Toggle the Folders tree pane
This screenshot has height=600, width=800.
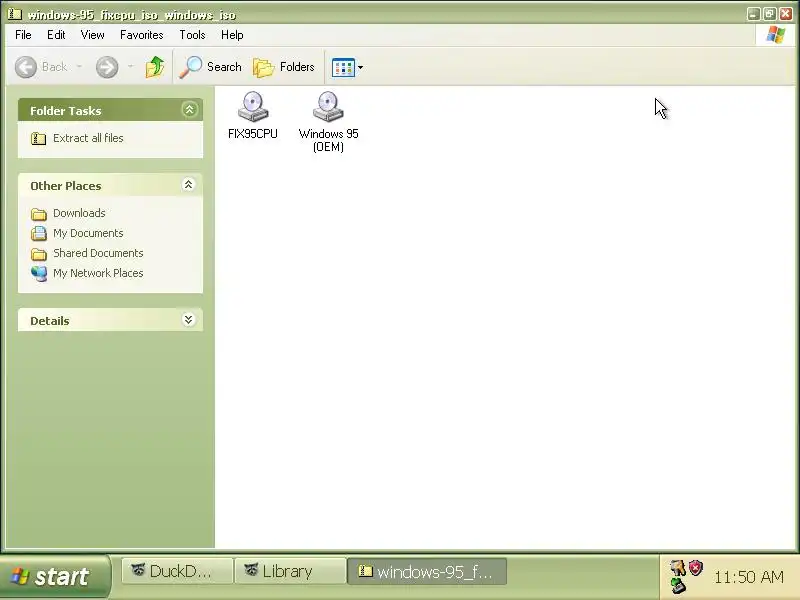(x=284, y=67)
